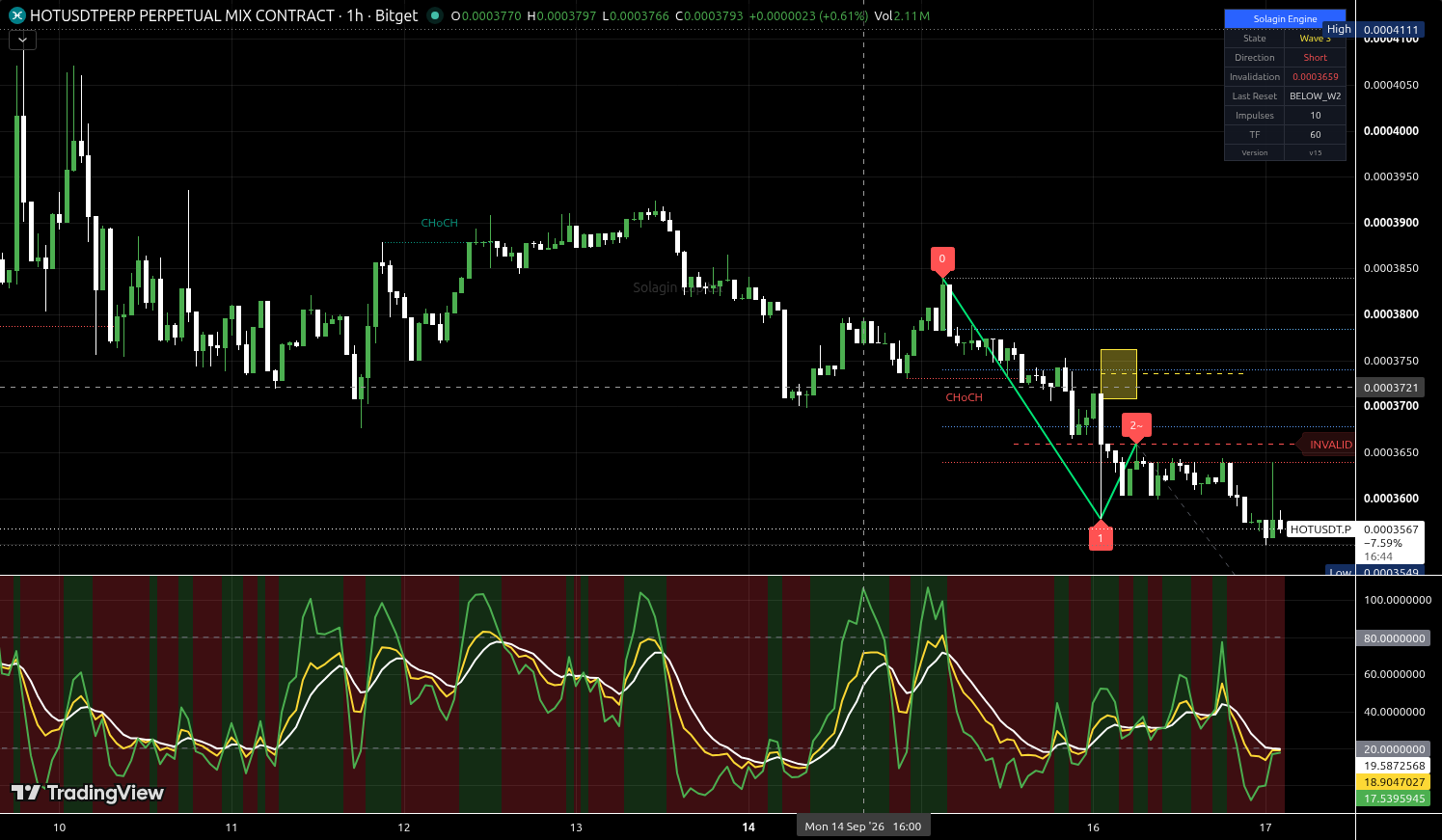Click the HOTUSDT.P last price tag
This screenshot has width=1442, height=840.
(1320, 529)
